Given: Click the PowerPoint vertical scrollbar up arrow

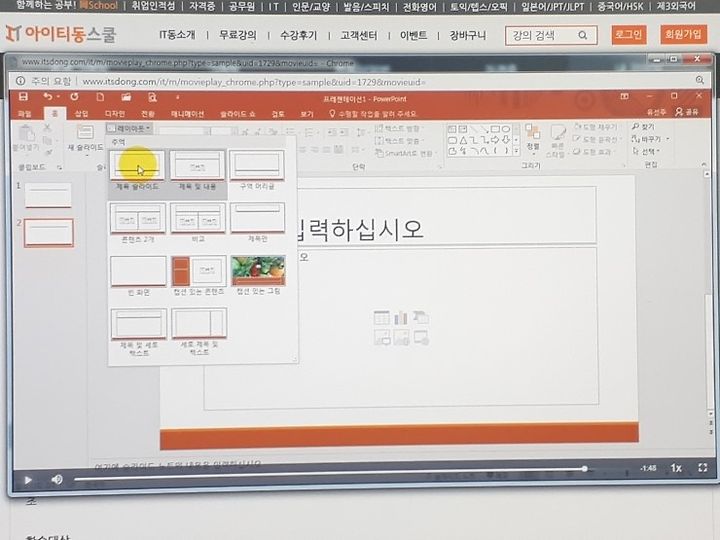Looking at the screenshot, I should point(708,174).
